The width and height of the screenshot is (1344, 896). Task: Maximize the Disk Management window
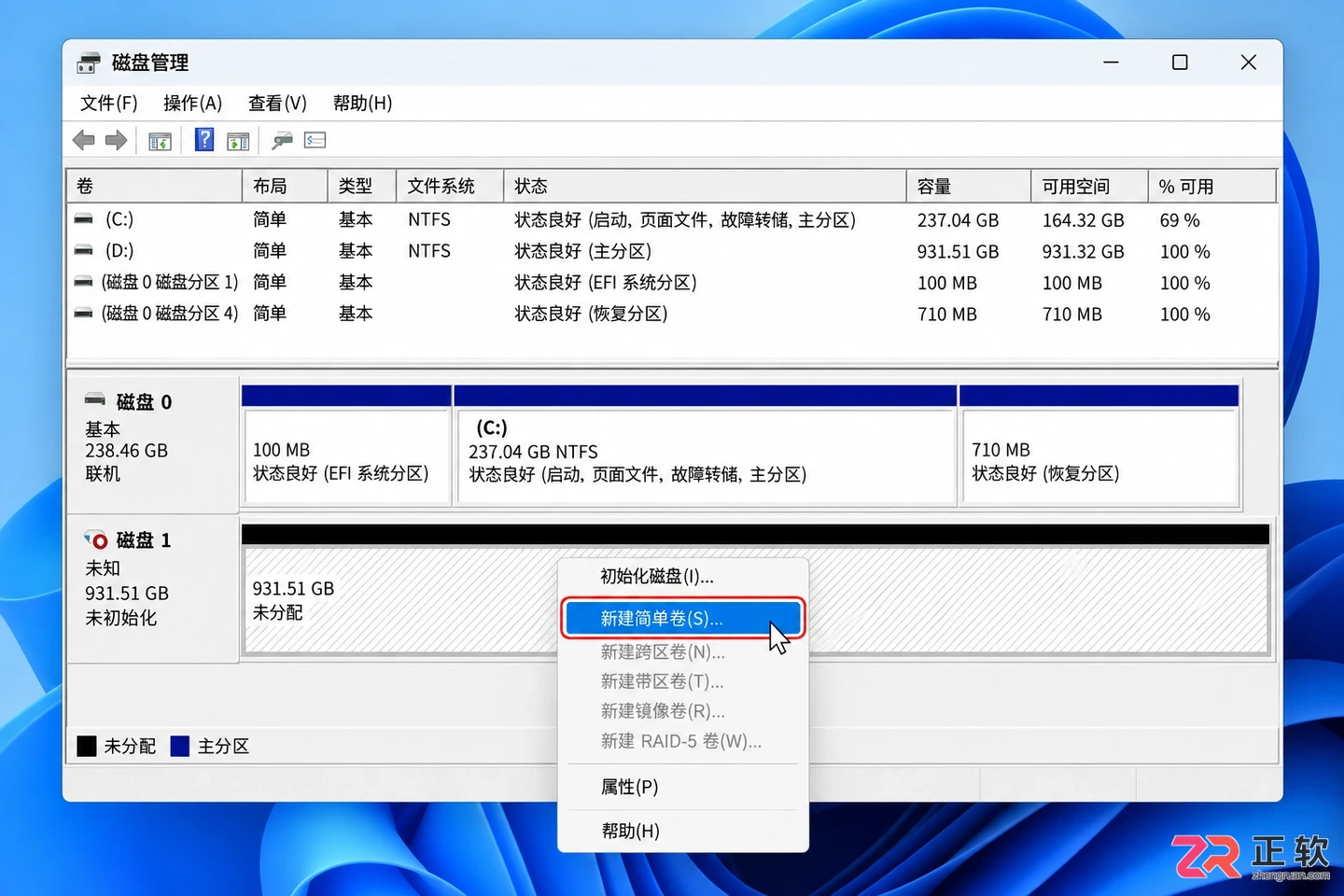point(1180,63)
